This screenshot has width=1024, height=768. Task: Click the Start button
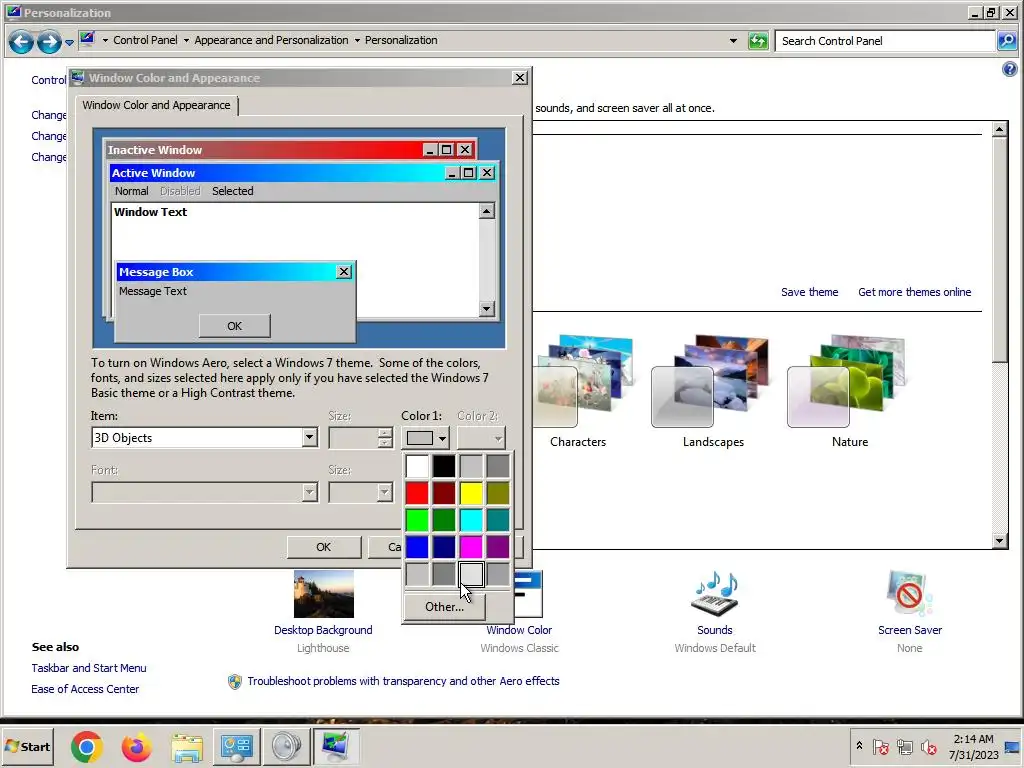pyautogui.click(x=27, y=746)
